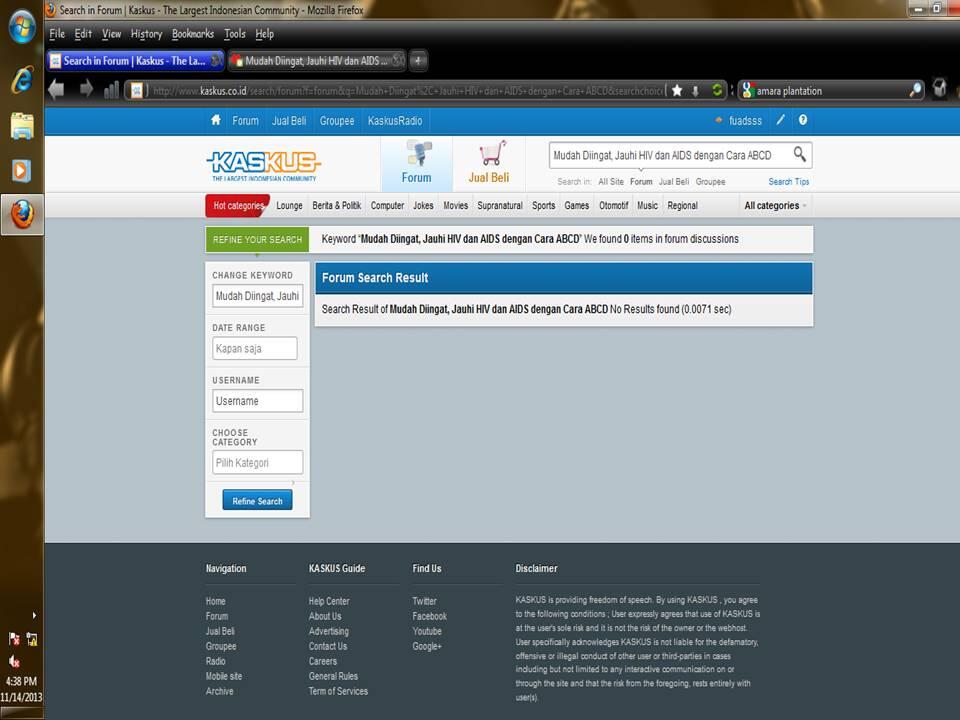Show hidden tray icons arrow
960x720 pixels.
tap(34, 615)
